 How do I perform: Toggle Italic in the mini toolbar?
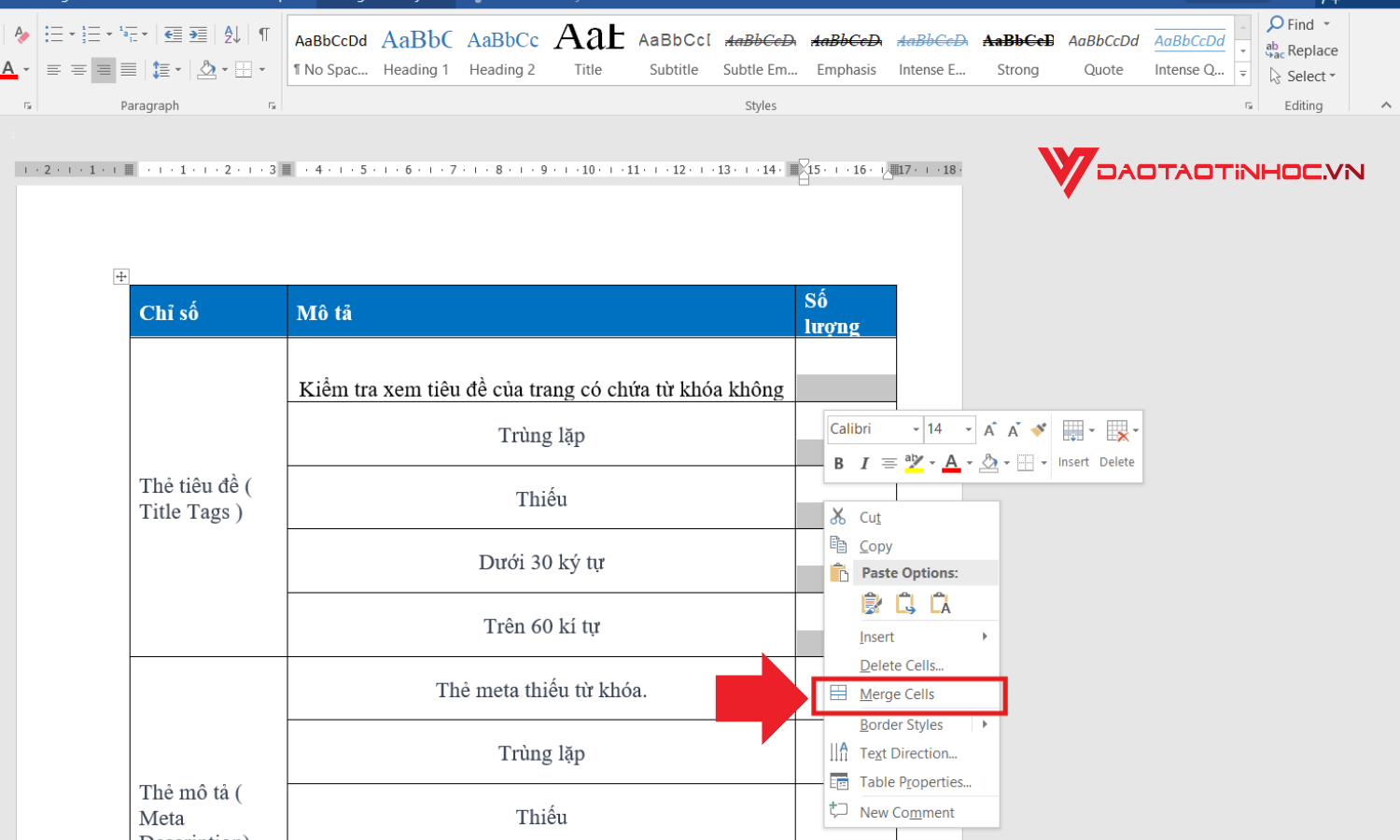864,463
